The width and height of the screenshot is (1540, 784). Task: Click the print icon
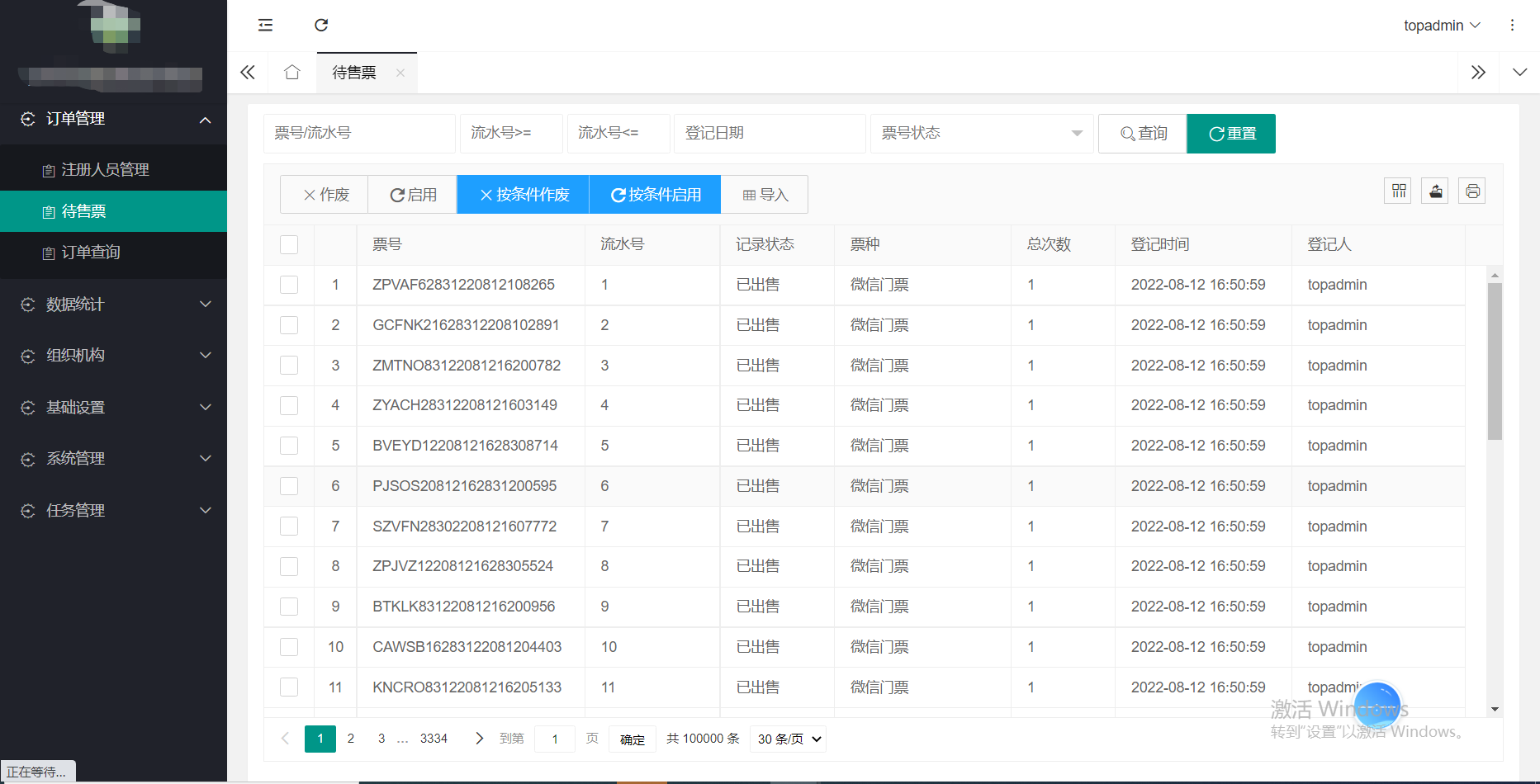click(x=1472, y=191)
